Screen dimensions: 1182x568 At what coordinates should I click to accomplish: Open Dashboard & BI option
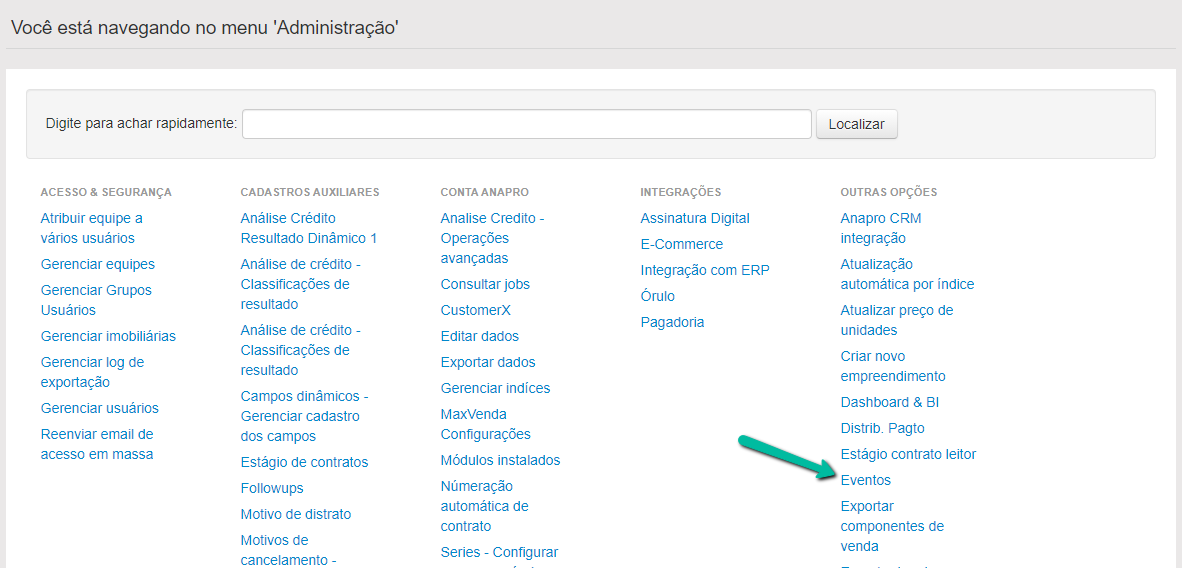point(889,402)
